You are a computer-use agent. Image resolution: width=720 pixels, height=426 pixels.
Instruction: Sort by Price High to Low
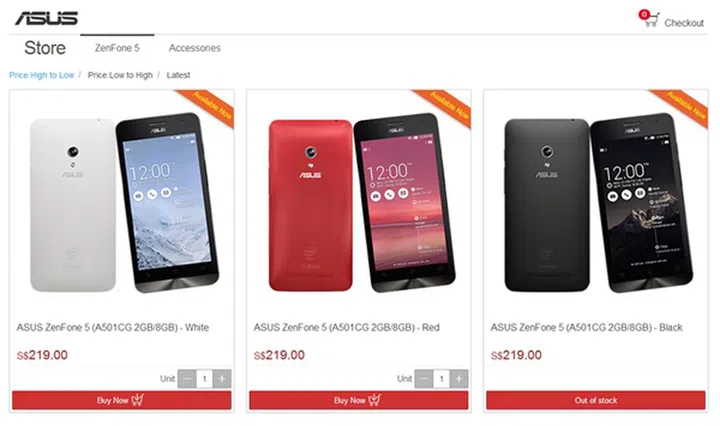pos(41,75)
